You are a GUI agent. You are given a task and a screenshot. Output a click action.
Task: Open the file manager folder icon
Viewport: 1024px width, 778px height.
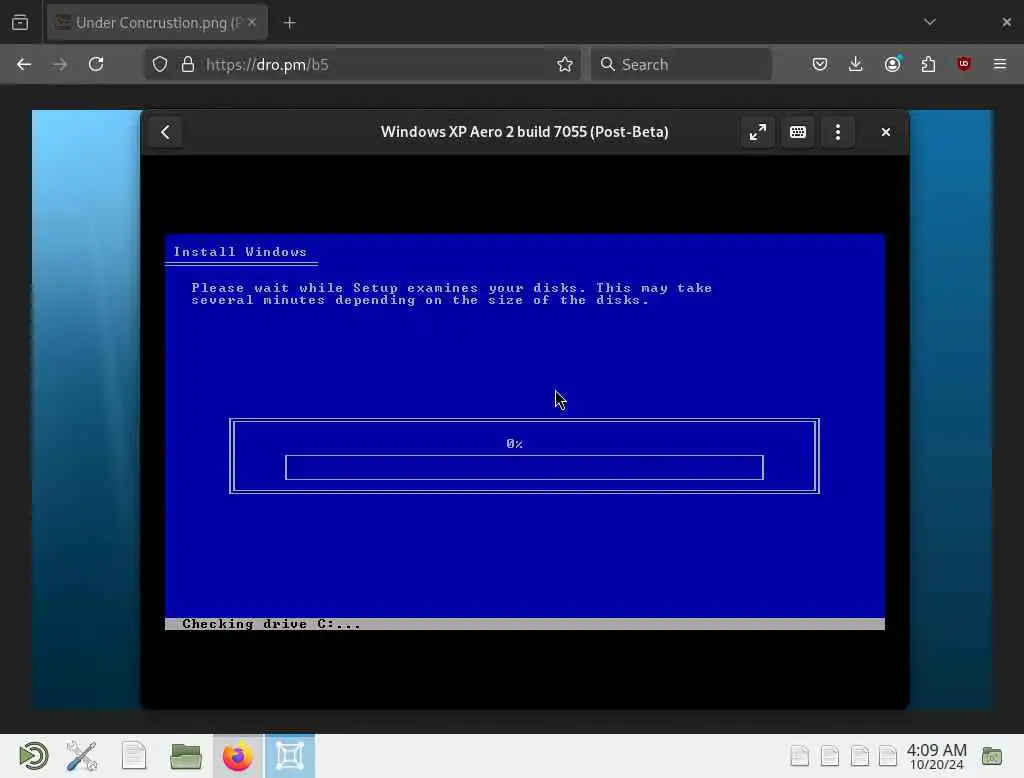pyautogui.click(x=185, y=756)
